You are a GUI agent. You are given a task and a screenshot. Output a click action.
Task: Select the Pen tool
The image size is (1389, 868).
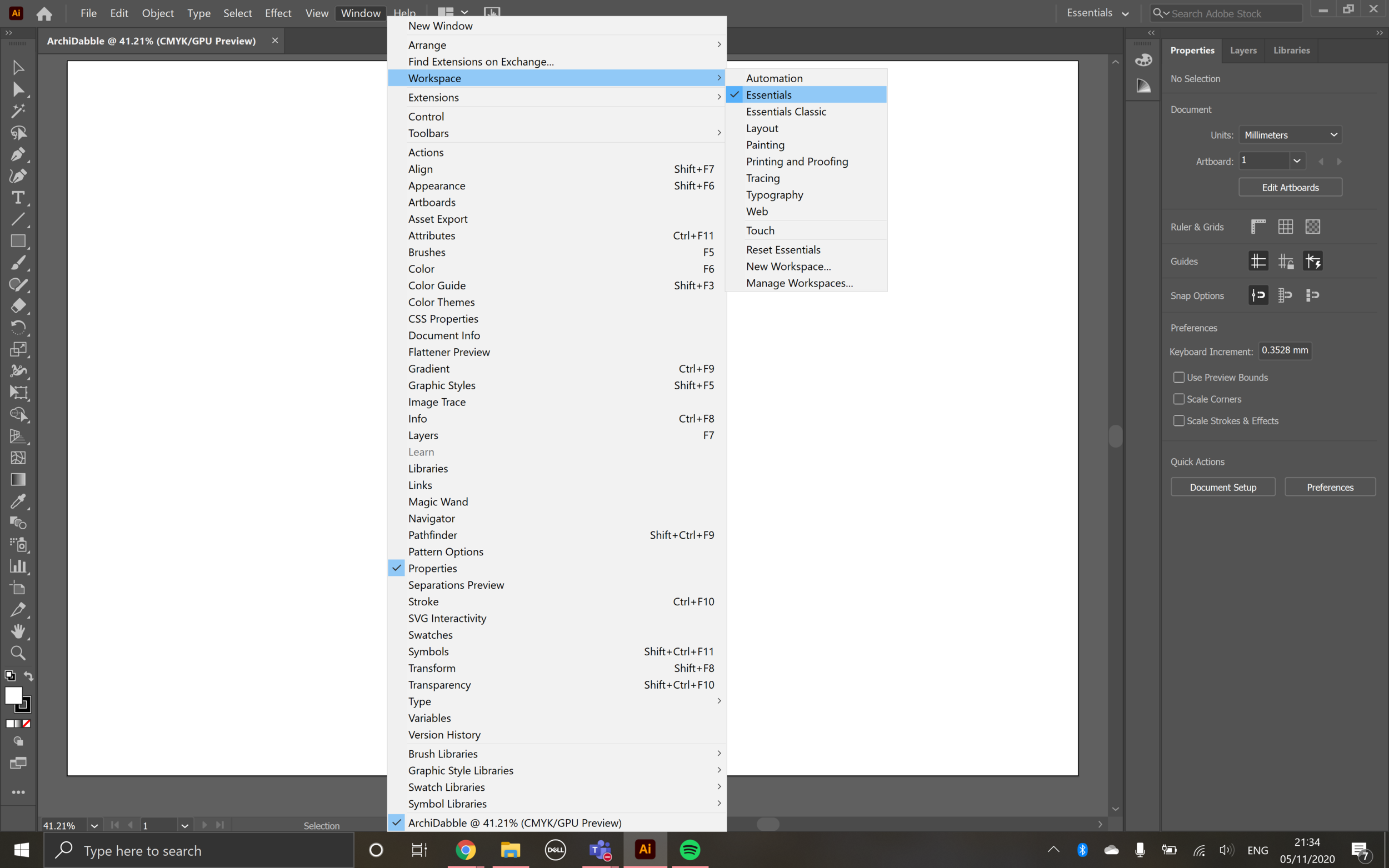pyautogui.click(x=18, y=154)
